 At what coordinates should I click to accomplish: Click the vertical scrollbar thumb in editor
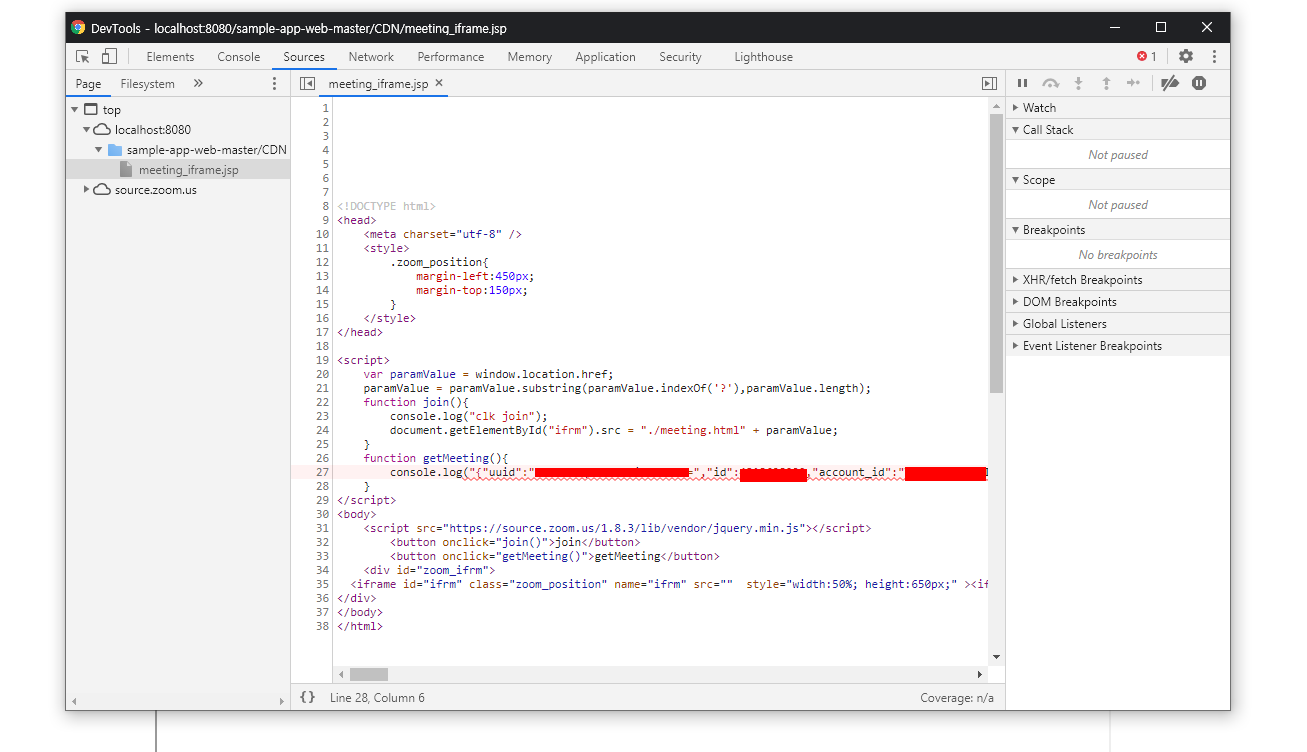click(996, 254)
